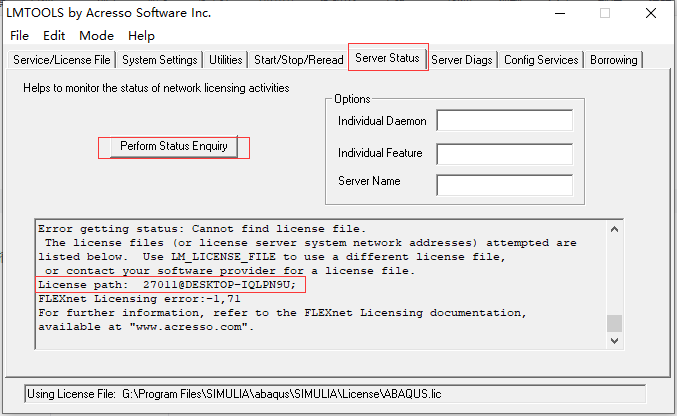Select the Server Status tab
The height and width of the screenshot is (416, 677).
coord(387,58)
